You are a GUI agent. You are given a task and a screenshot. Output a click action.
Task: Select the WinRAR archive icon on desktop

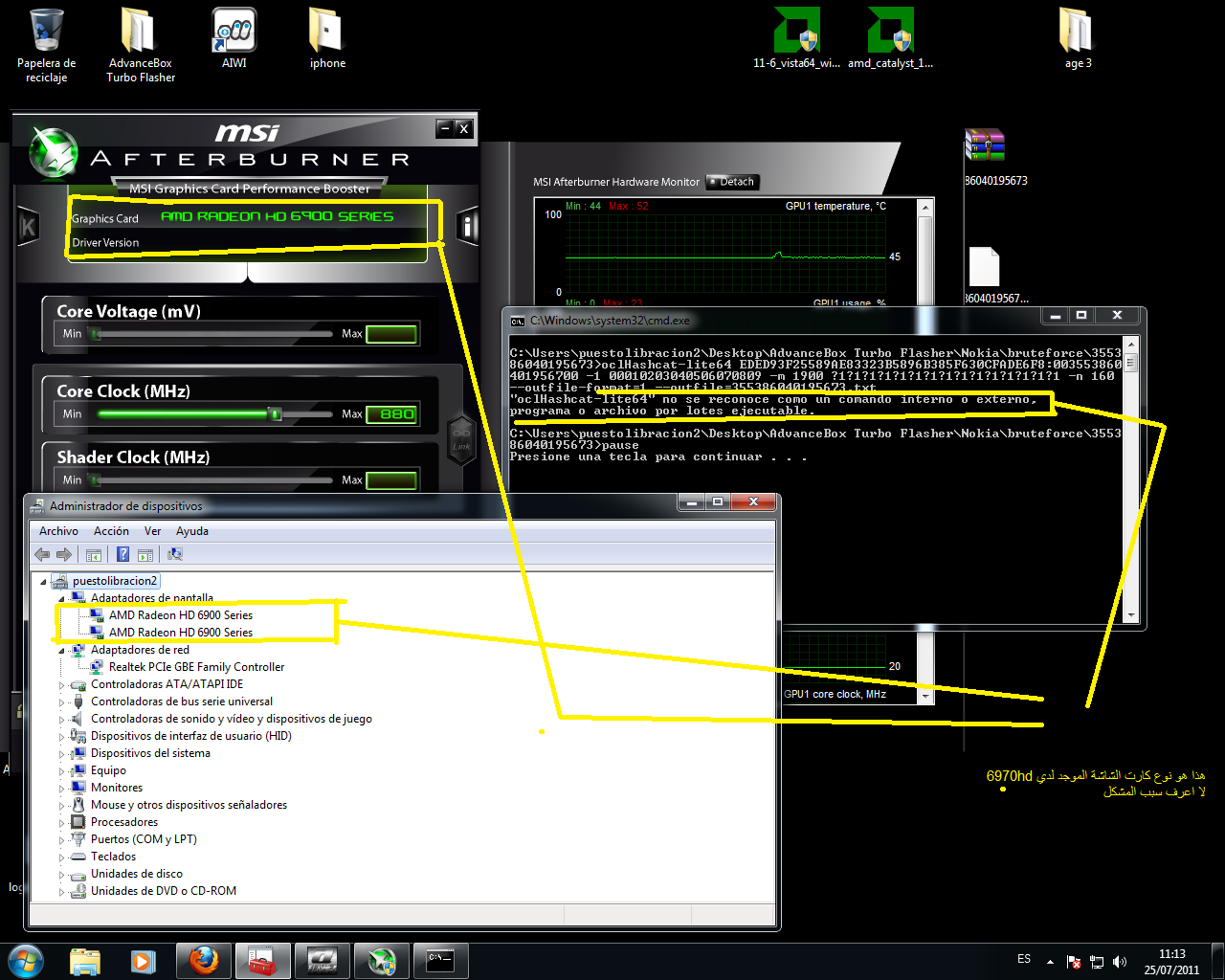[985, 145]
